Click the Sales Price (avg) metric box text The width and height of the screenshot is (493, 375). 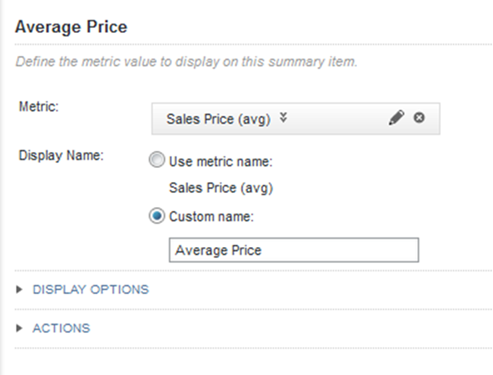point(218,119)
